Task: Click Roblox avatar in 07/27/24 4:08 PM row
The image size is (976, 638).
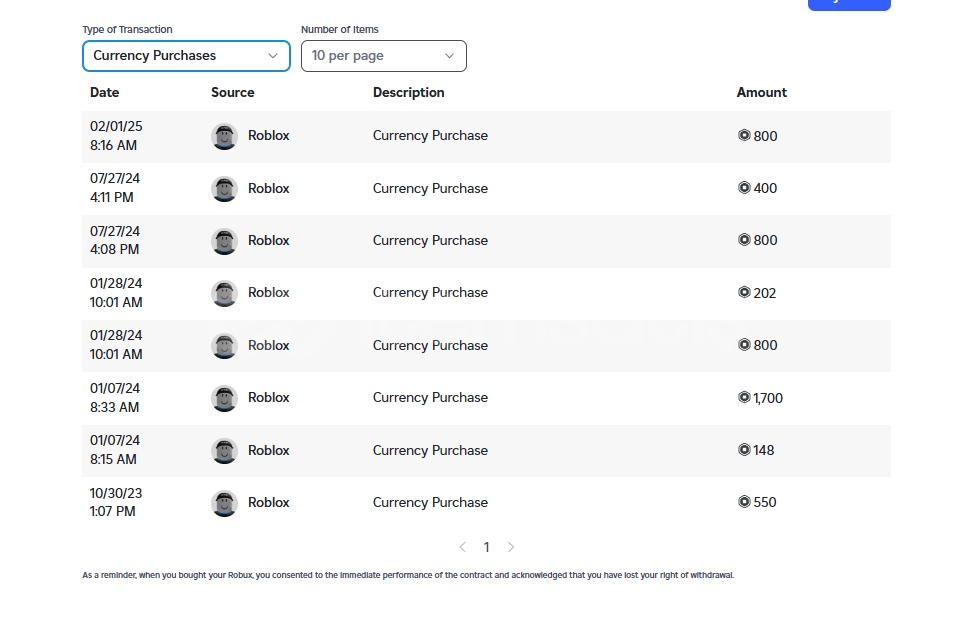Action: (224, 241)
